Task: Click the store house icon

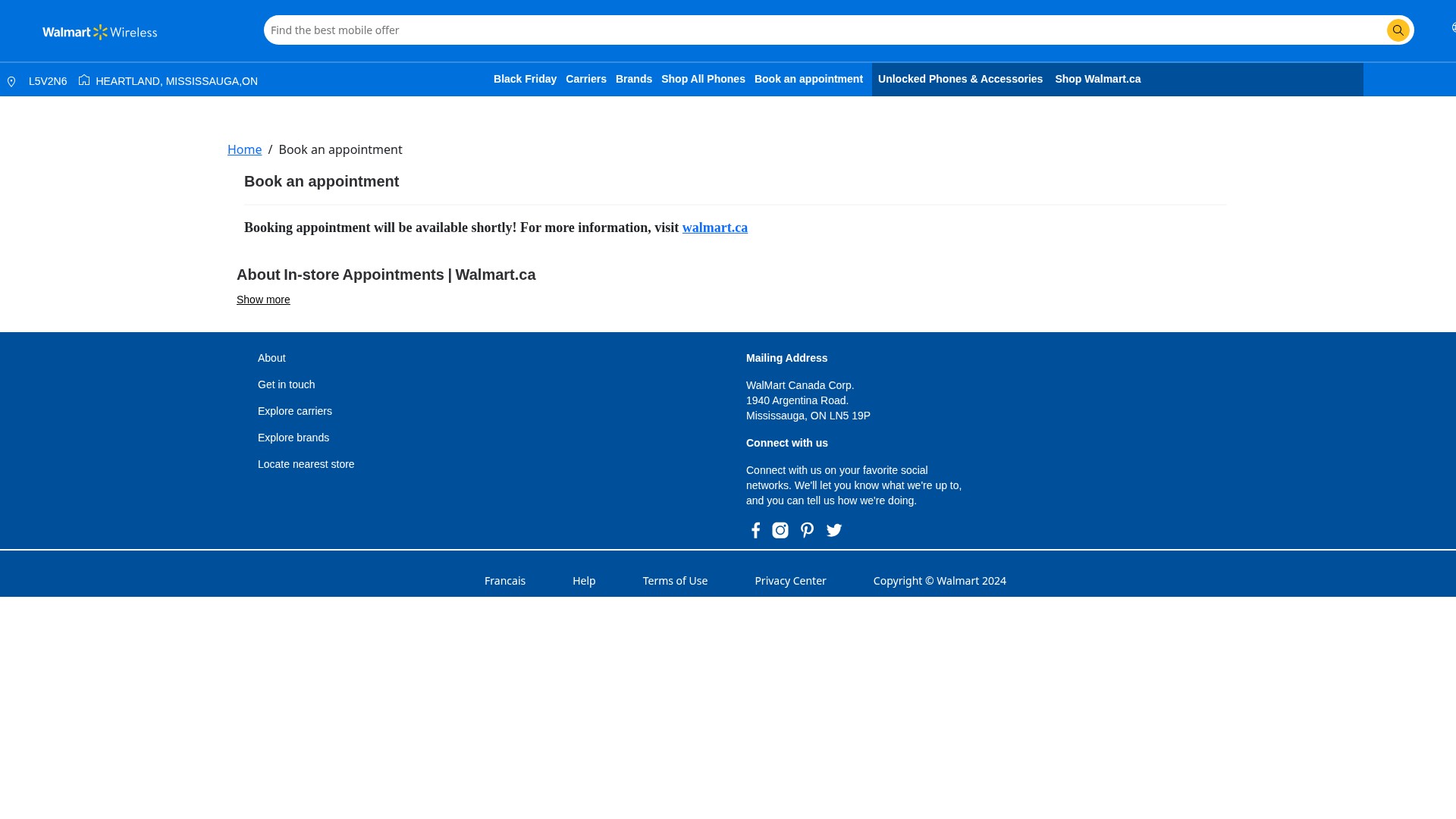Action: click(x=84, y=80)
